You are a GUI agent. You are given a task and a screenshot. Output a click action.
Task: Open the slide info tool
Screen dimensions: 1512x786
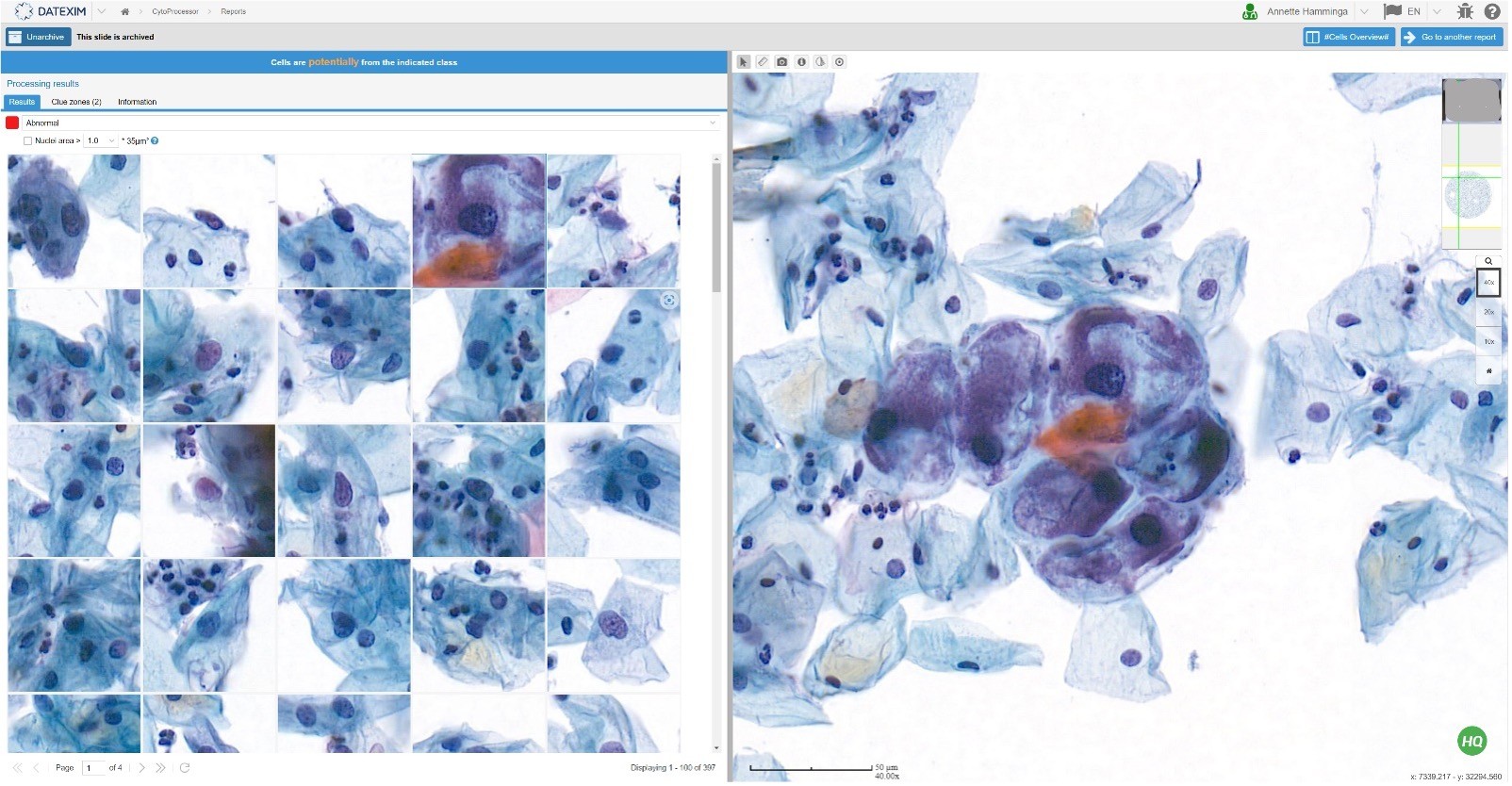pos(803,62)
